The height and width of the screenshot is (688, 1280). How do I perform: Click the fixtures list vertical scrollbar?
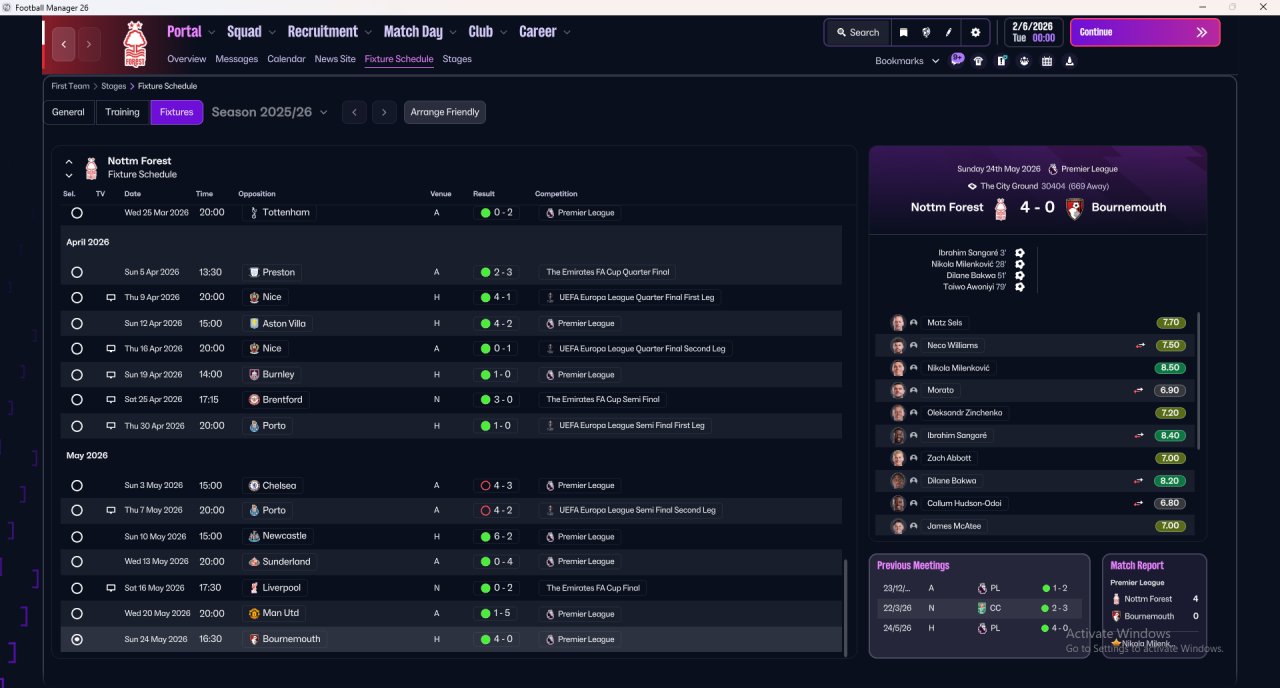point(847,606)
